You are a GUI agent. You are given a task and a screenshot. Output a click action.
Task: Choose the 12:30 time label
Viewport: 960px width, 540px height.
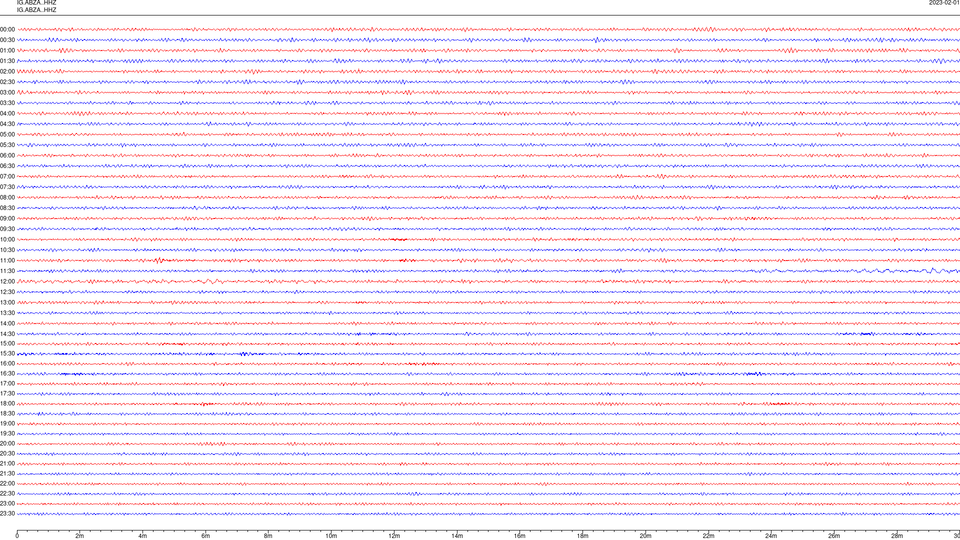coord(7,292)
